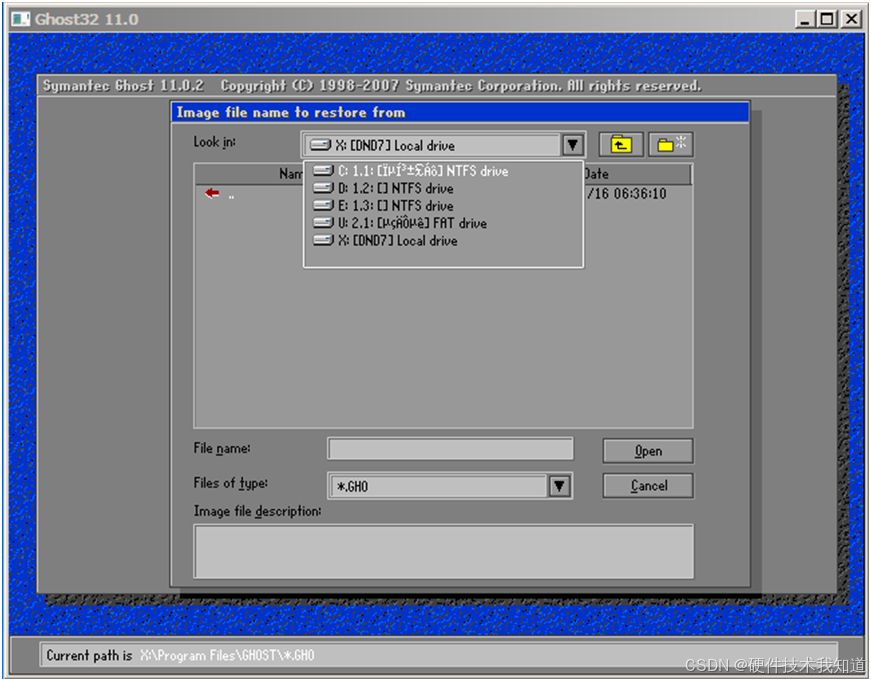The height and width of the screenshot is (681, 871).
Task: Click the drive icon beside C: 1.1
Action: pyautogui.click(x=323, y=171)
